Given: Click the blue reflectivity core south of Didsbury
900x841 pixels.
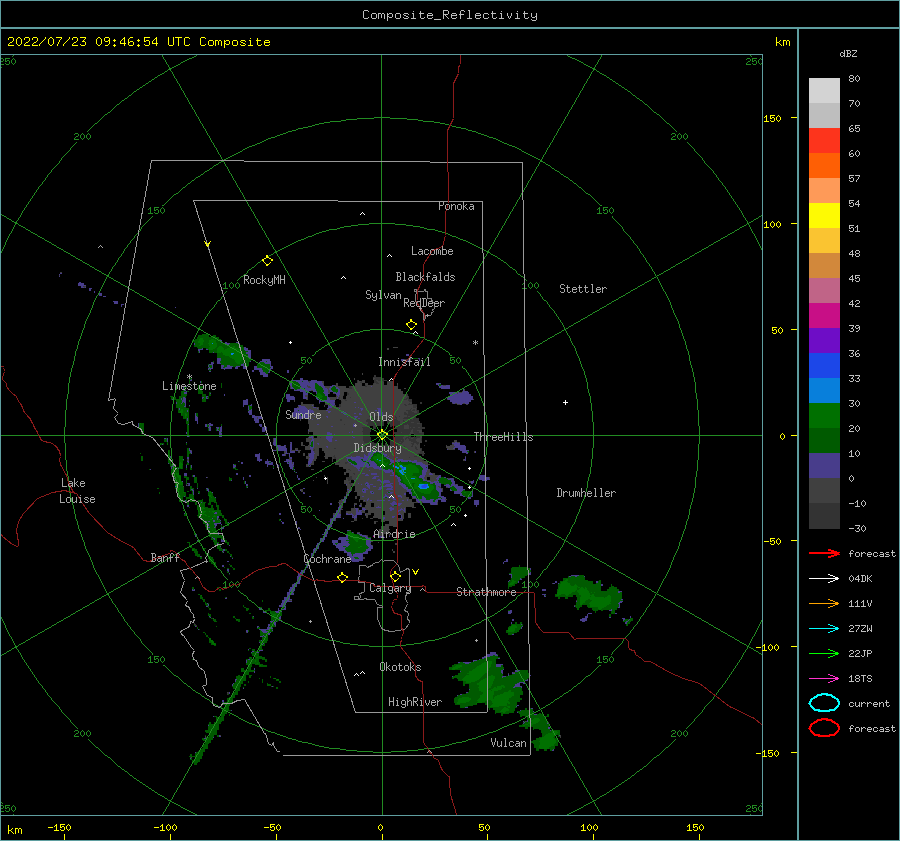Looking at the screenshot, I should click(x=424, y=486).
